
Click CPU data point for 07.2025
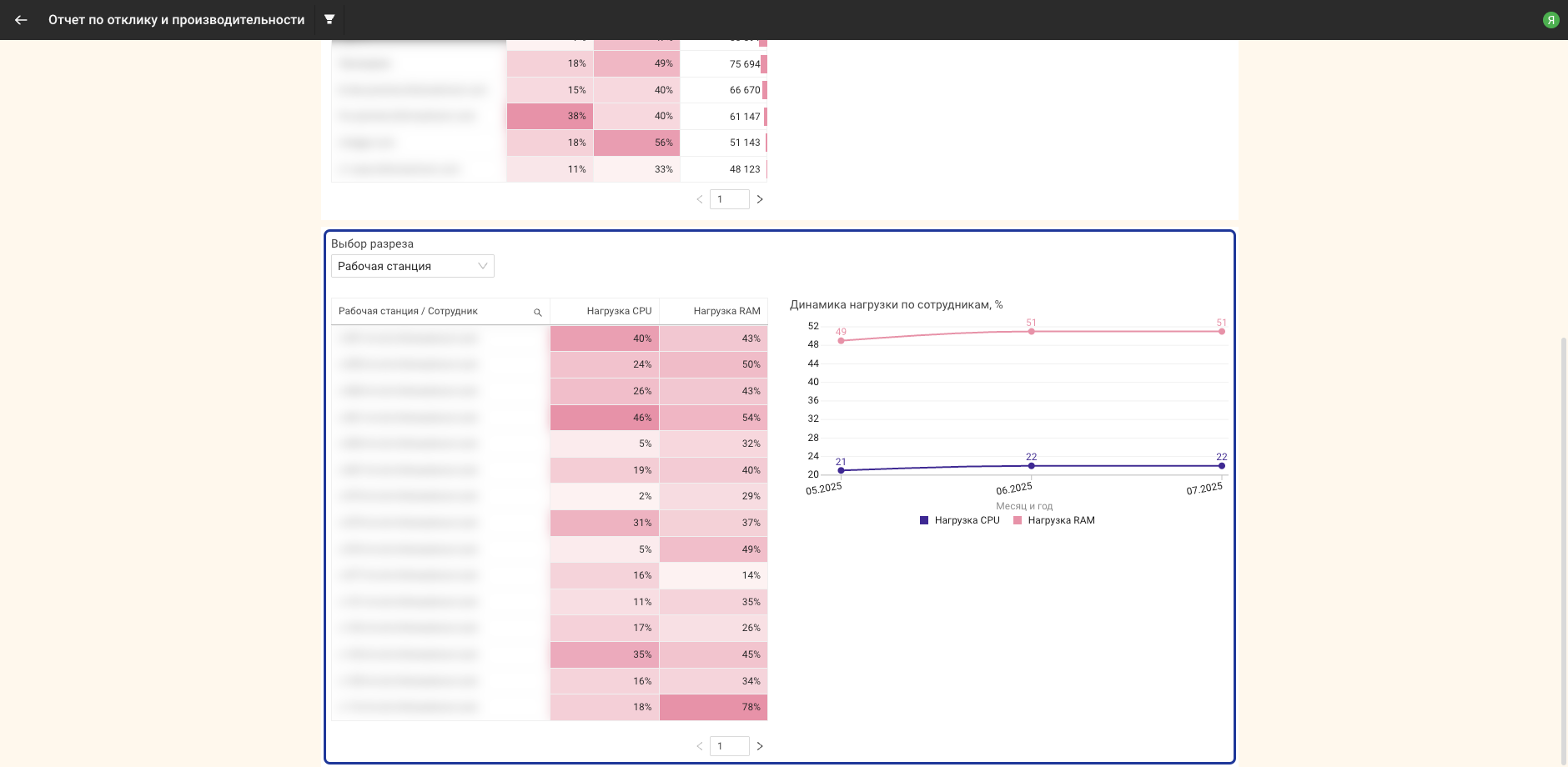point(1222,466)
